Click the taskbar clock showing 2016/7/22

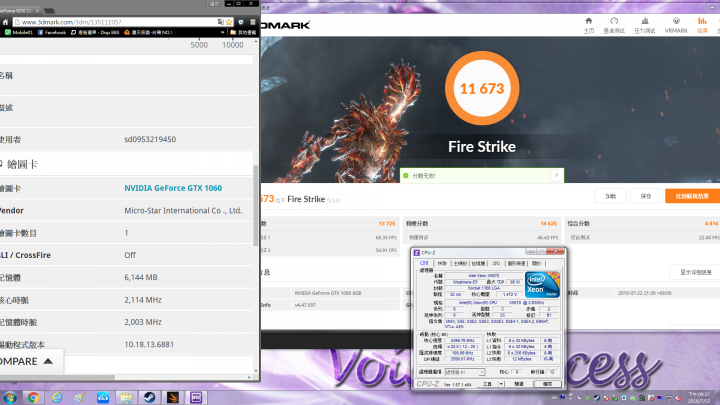pos(699,398)
